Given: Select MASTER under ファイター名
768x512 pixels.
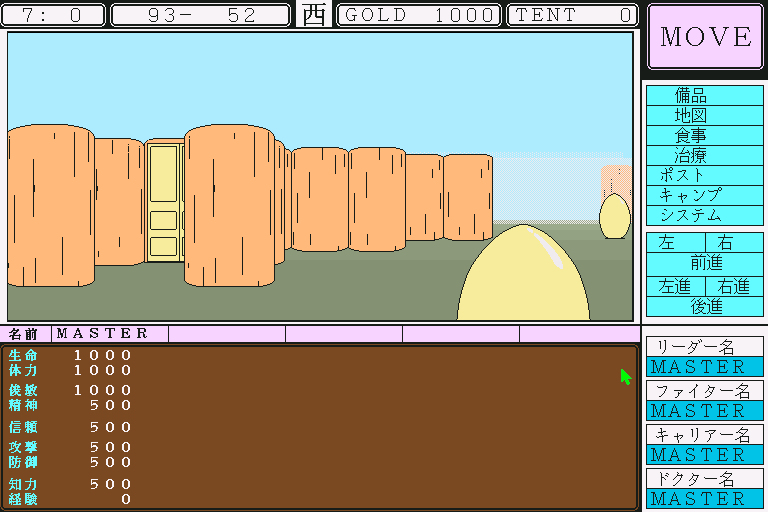Looking at the screenshot, I should pos(704,411).
